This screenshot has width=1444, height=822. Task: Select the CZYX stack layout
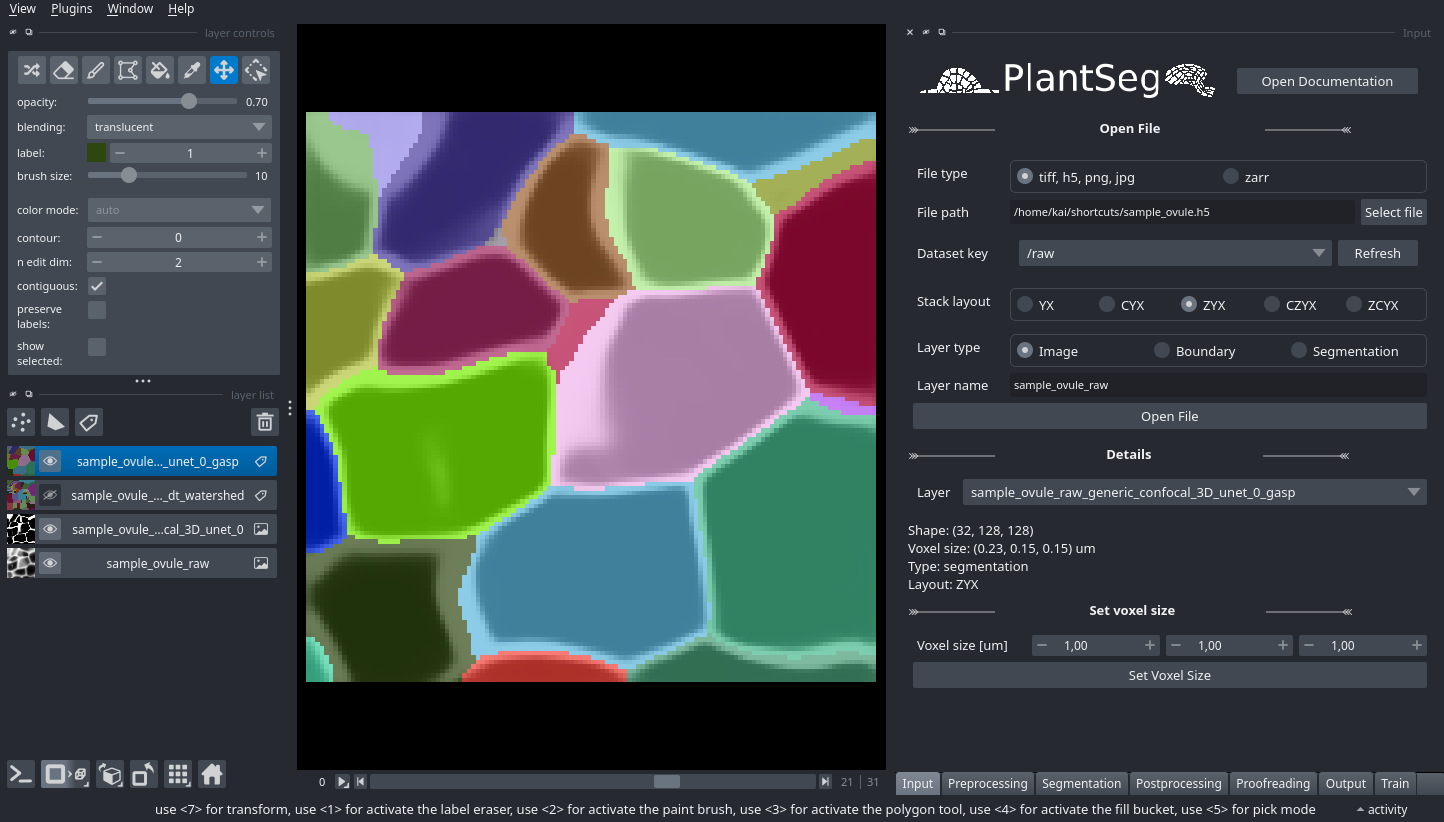click(1271, 305)
